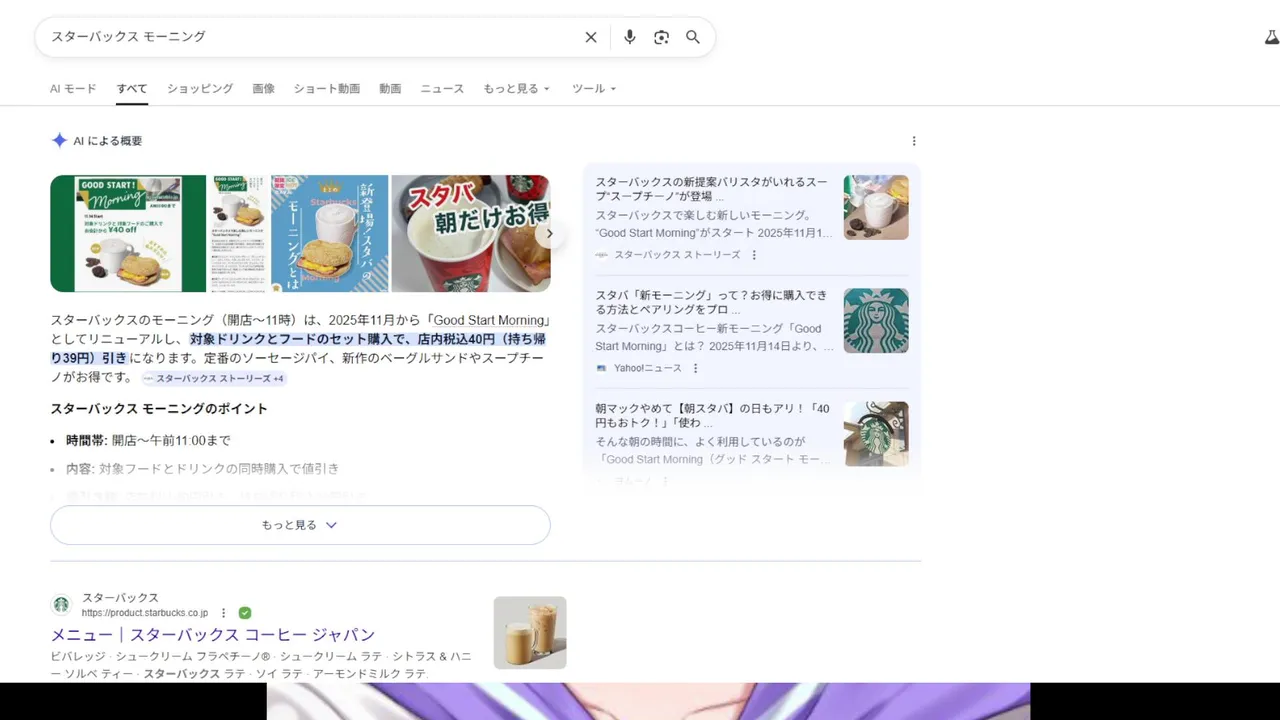Submit search with the magnifying glass icon
The image size is (1280, 720).
click(693, 37)
